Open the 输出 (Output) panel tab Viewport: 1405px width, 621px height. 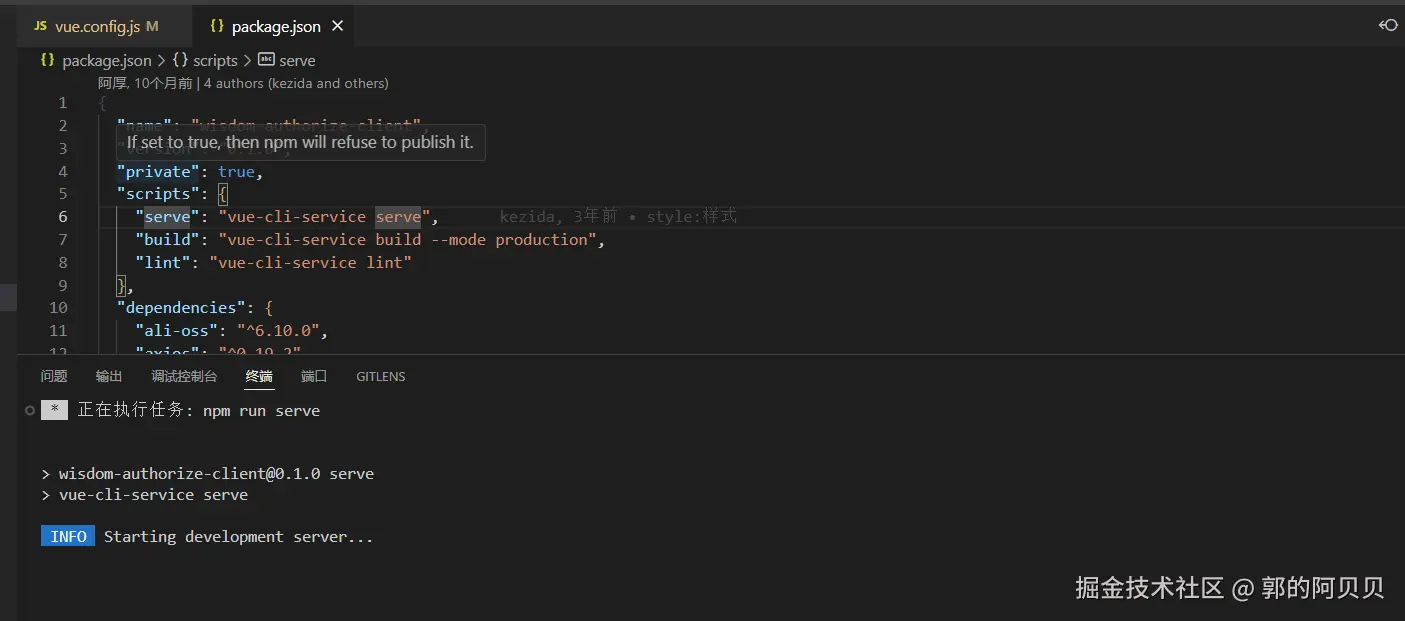(109, 376)
